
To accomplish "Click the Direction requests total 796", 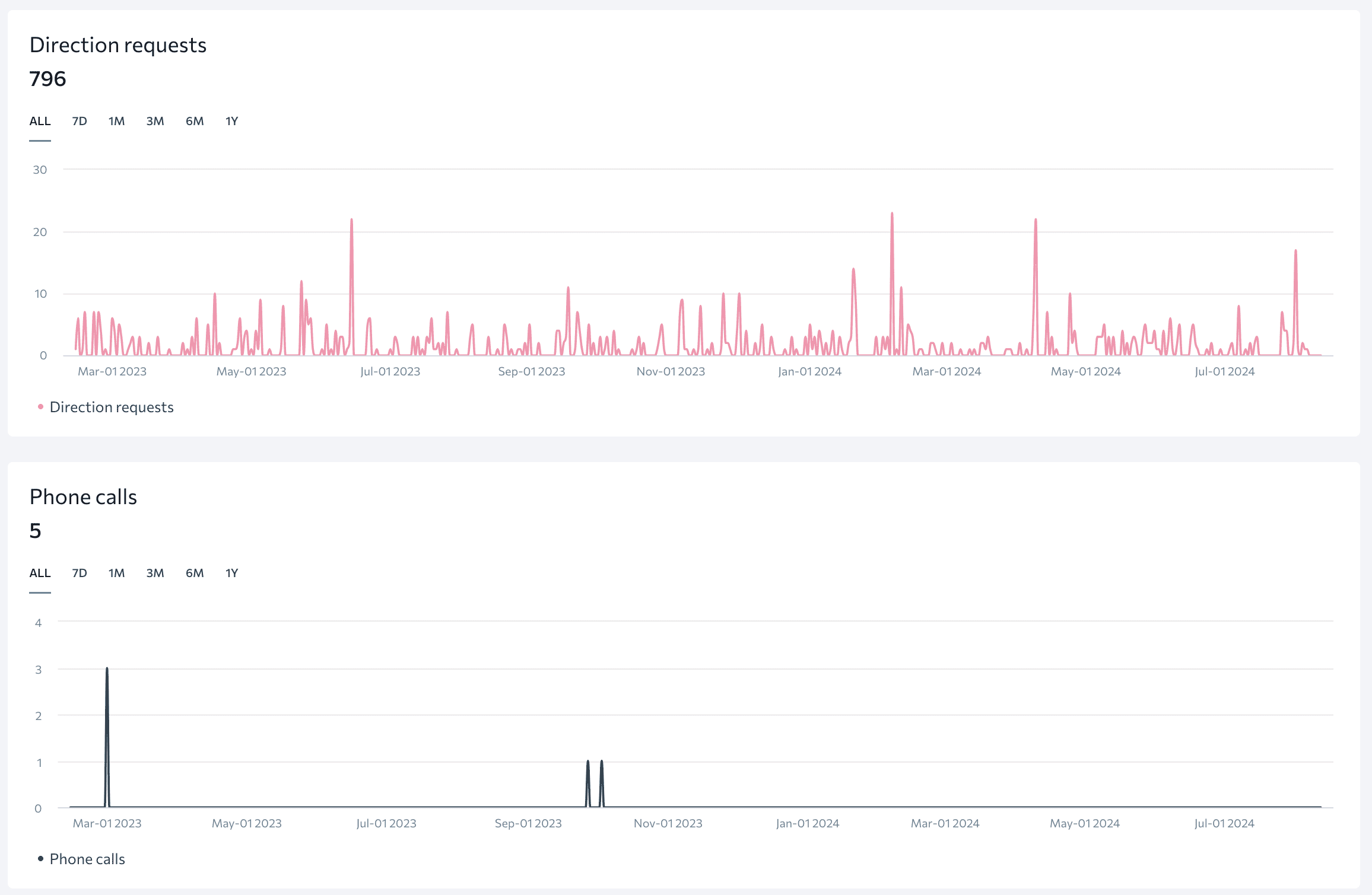I will tap(47, 78).
